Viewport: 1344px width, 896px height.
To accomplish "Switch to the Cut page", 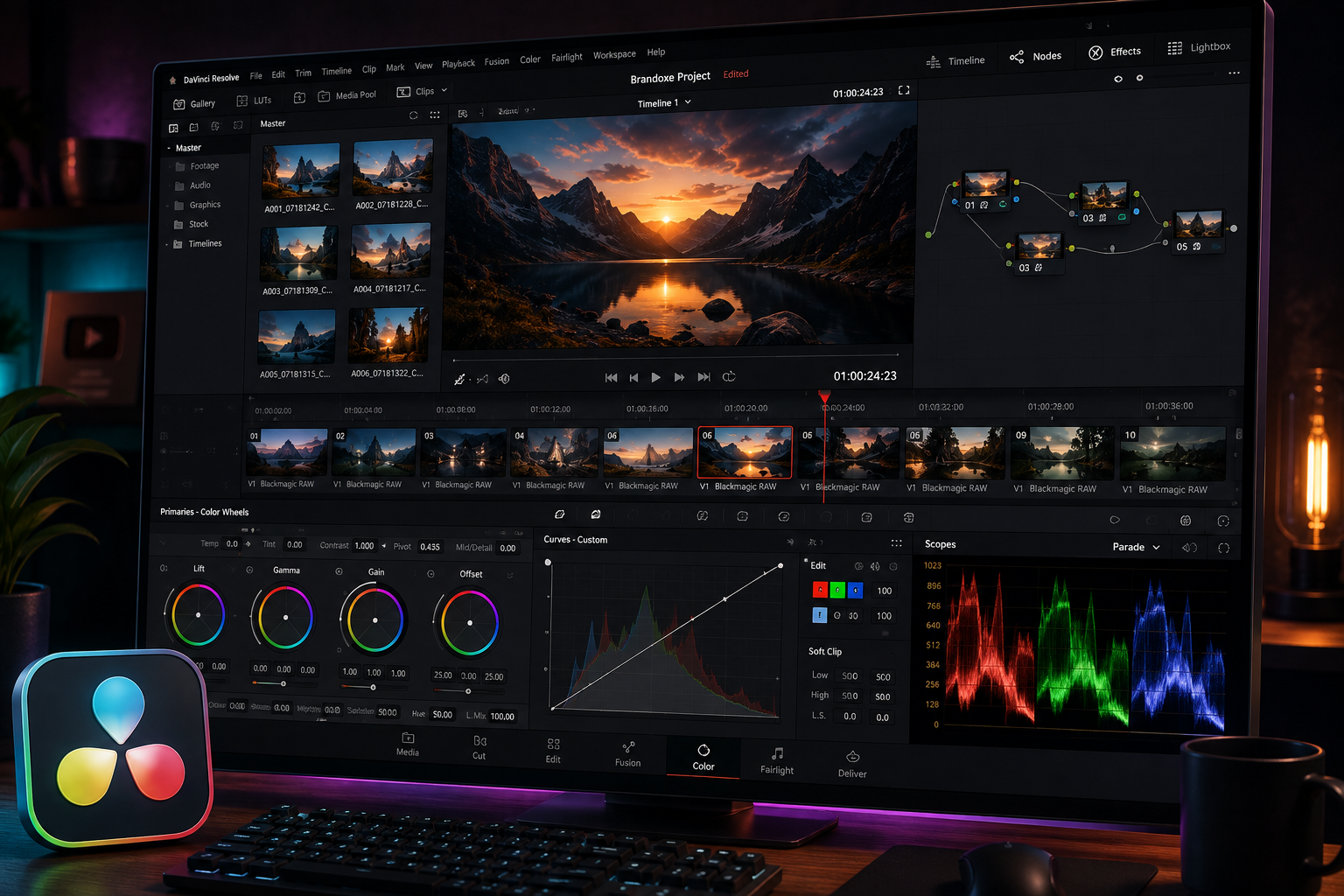I will [x=479, y=747].
